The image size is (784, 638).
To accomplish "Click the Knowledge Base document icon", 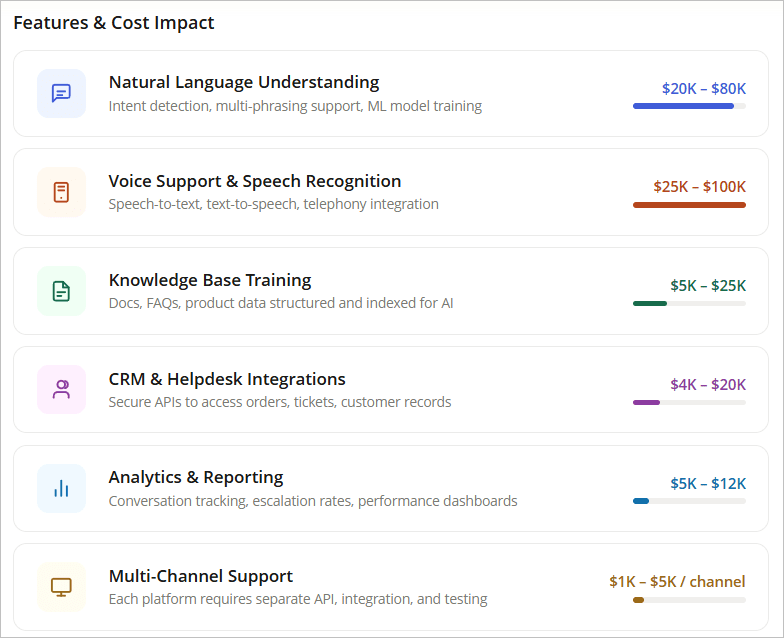I will click(x=62, y=291).
